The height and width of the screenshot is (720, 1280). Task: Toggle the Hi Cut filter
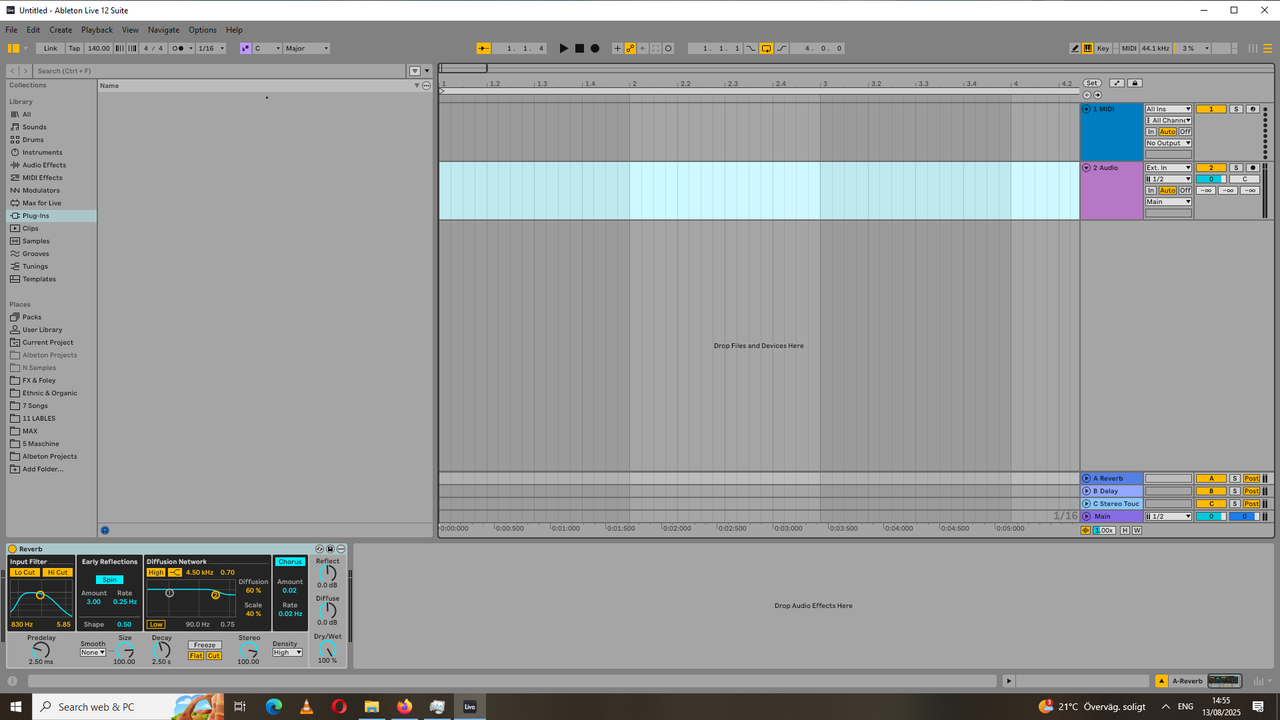58,572
